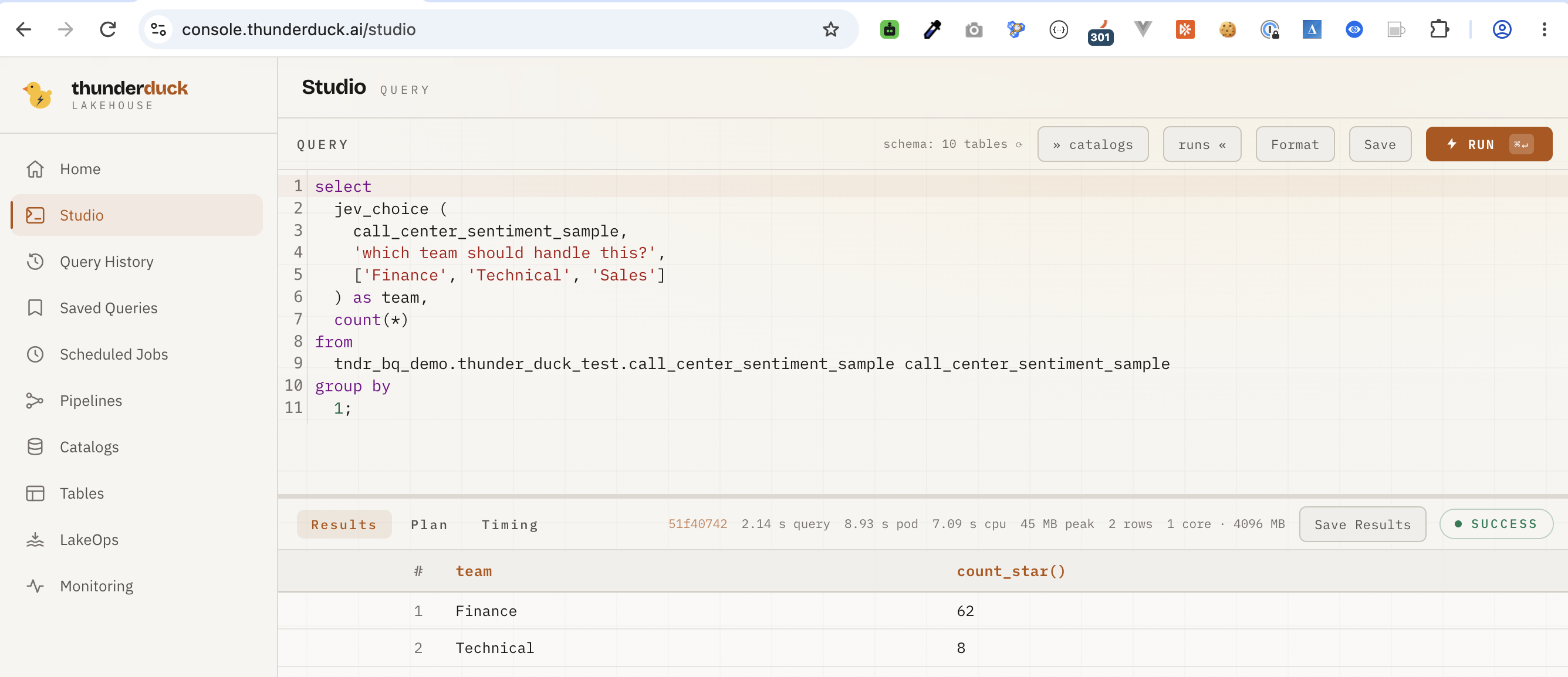Screen dimensions: 1568x677
Task: Open the camera screenshot extension
Action: [974, 29]
